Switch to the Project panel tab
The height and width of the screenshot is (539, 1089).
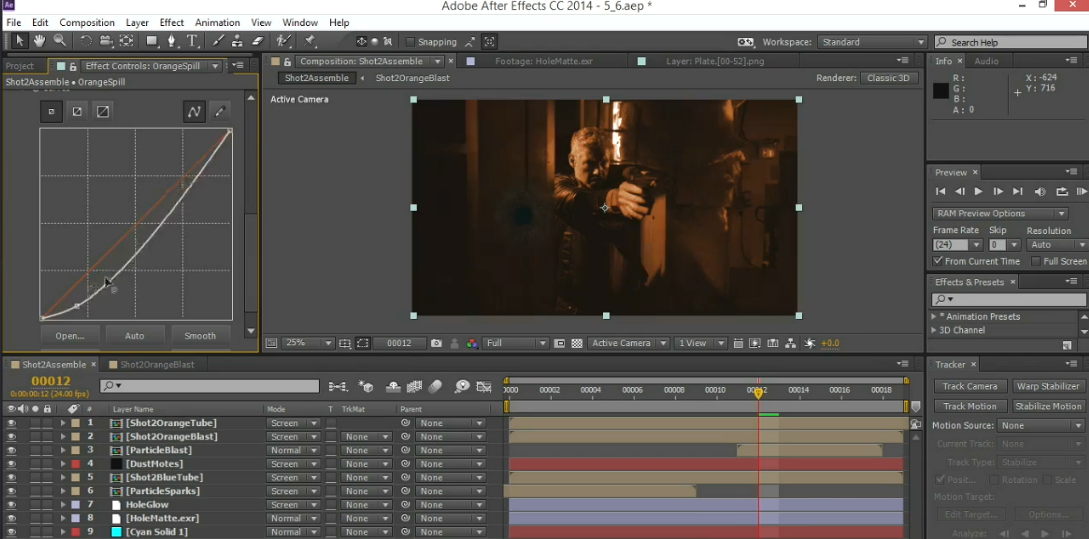(19, 66)
